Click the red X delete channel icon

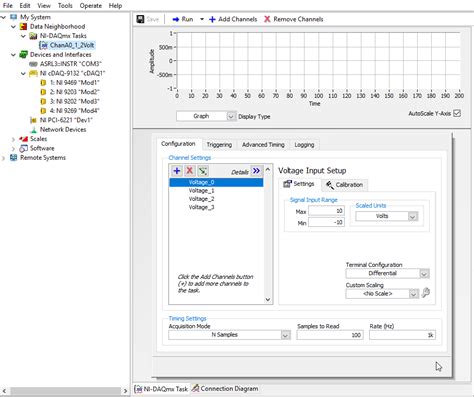point(190,171)
